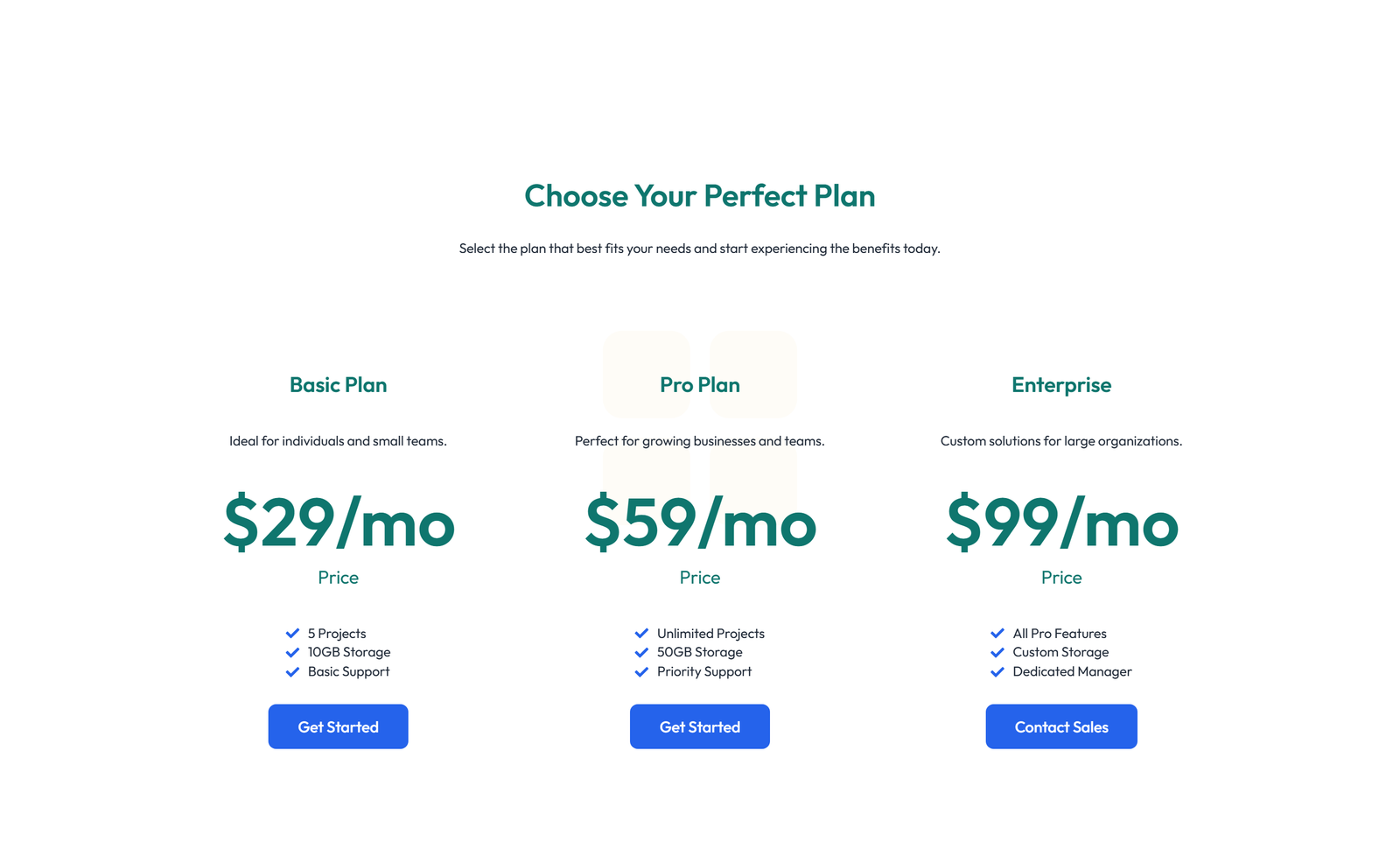This screenshot has height=856, width=1400.
Task: Click the $59/mo price text
Action: [699, 525]
